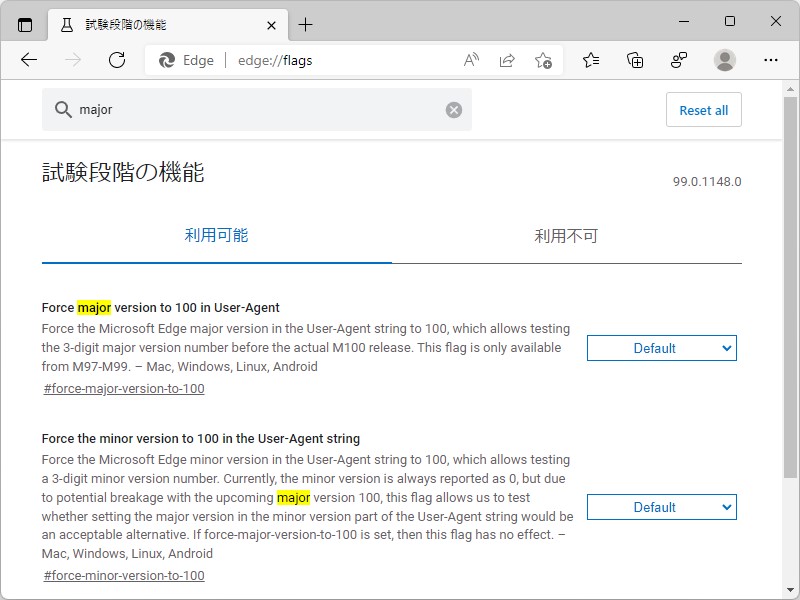This screenshot has width=800, height=600.
Task: Open the Settings and more menu
Action: 771,60
